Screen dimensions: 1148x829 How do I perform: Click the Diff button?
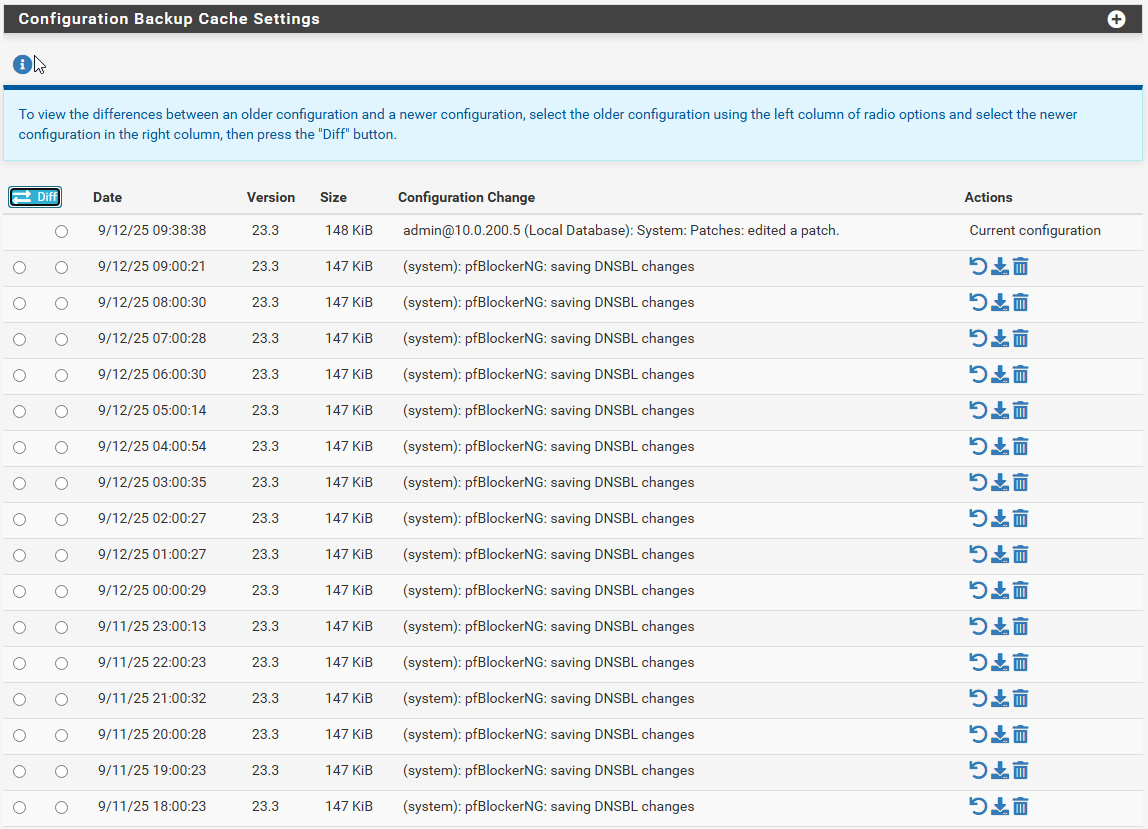click(x=35, y=197)
